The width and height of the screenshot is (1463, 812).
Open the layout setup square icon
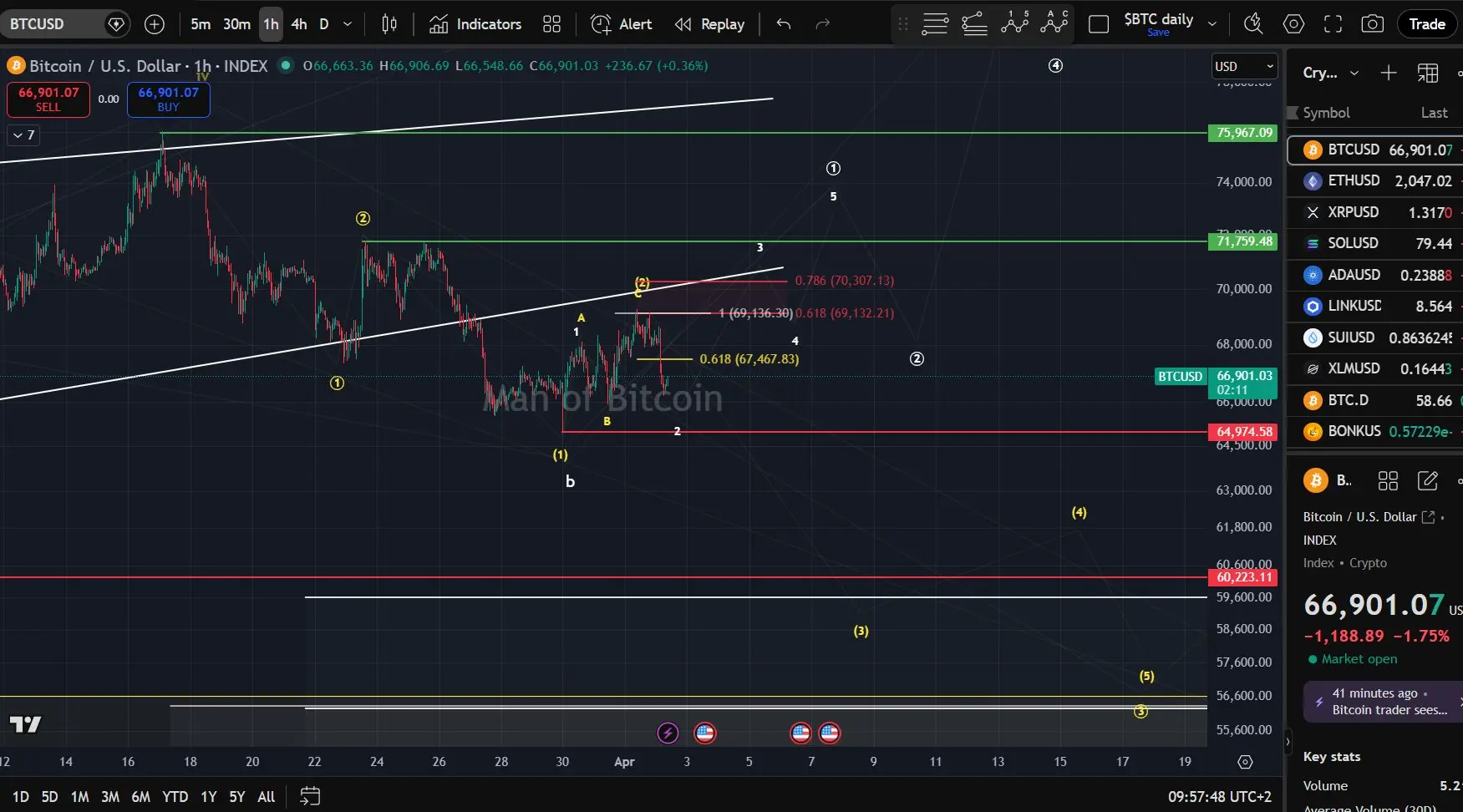[x=1099, y=24]
